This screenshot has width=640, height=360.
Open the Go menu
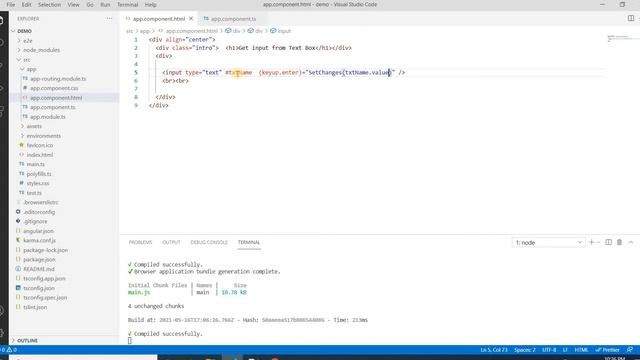coord(90,4)
